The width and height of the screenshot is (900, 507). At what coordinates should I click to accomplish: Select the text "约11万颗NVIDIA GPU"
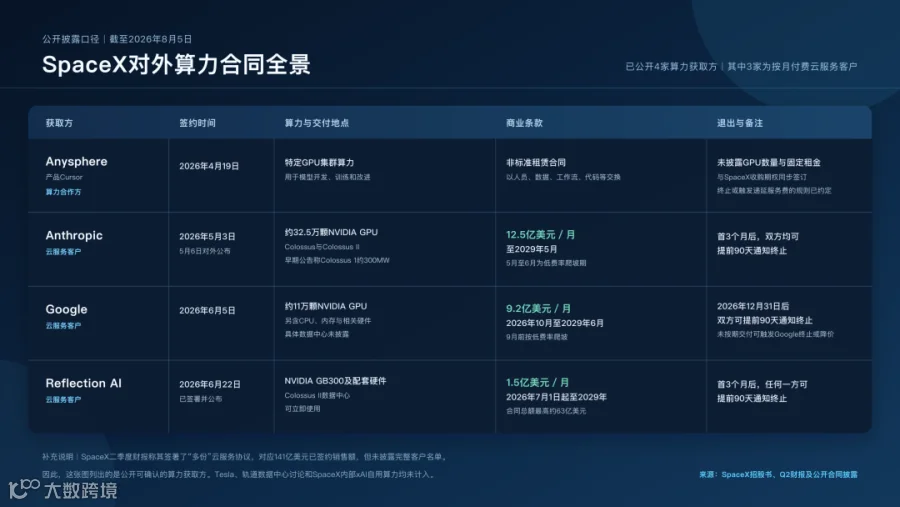325,307
